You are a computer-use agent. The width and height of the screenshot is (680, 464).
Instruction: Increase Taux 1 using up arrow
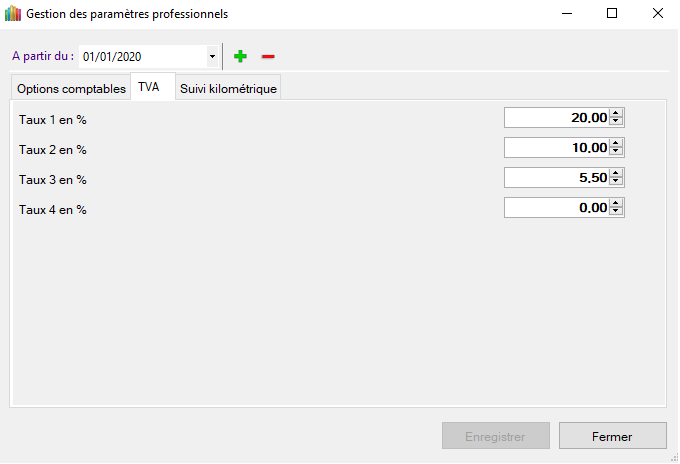pos(616,114)
